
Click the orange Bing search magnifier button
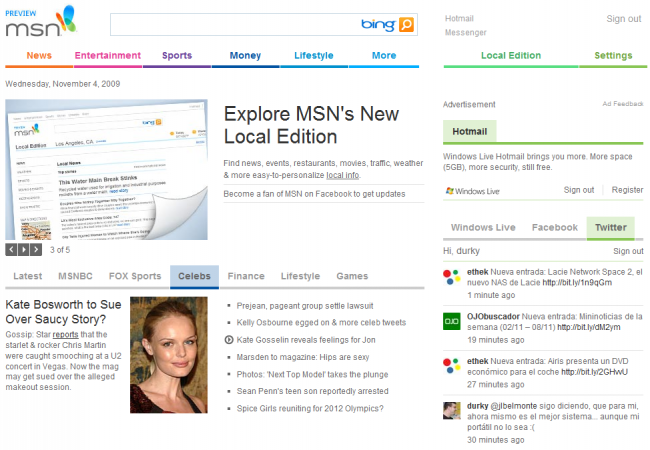[x=406, y=24]
